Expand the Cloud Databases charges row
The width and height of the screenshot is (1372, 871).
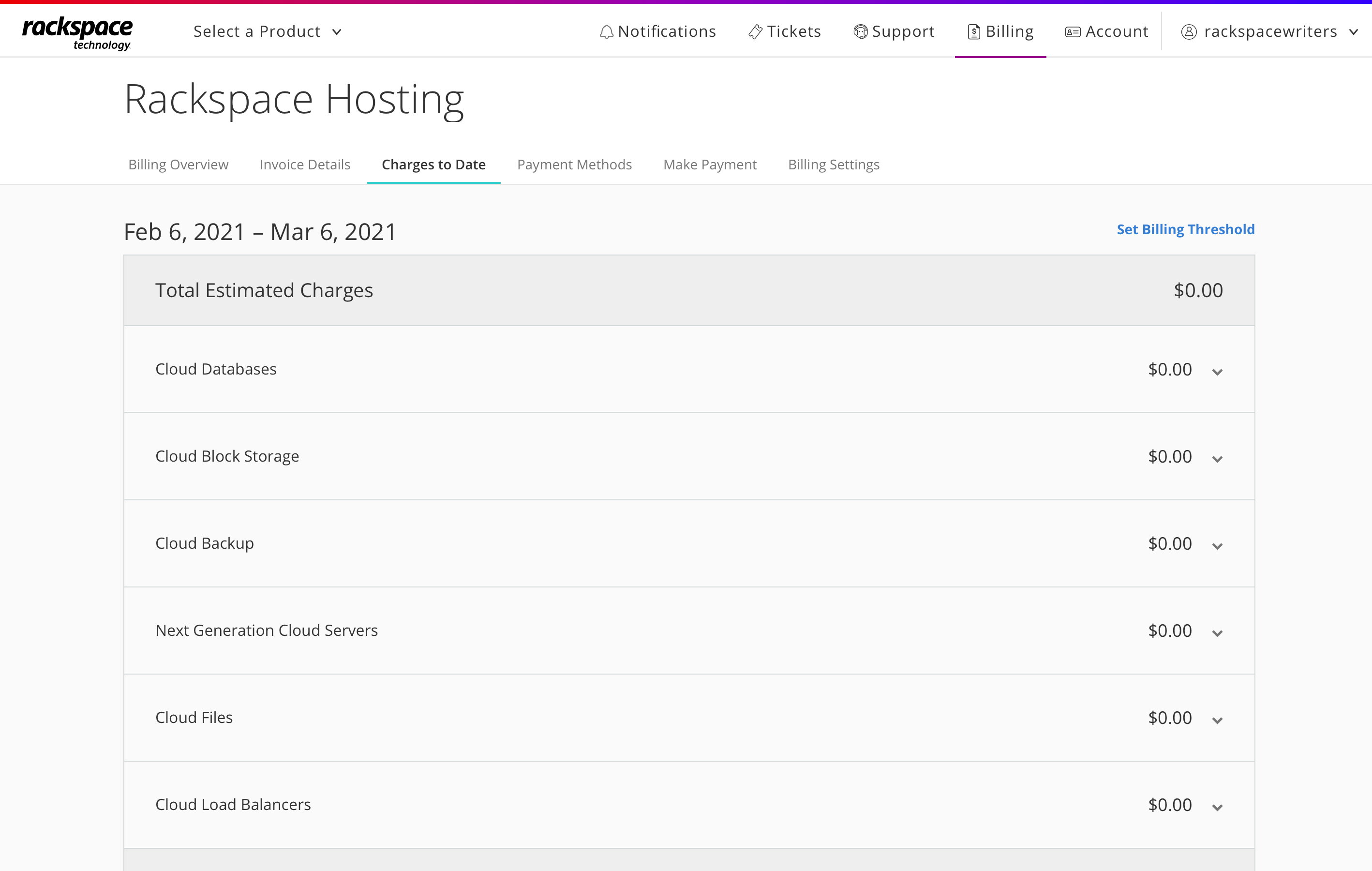1218,371
